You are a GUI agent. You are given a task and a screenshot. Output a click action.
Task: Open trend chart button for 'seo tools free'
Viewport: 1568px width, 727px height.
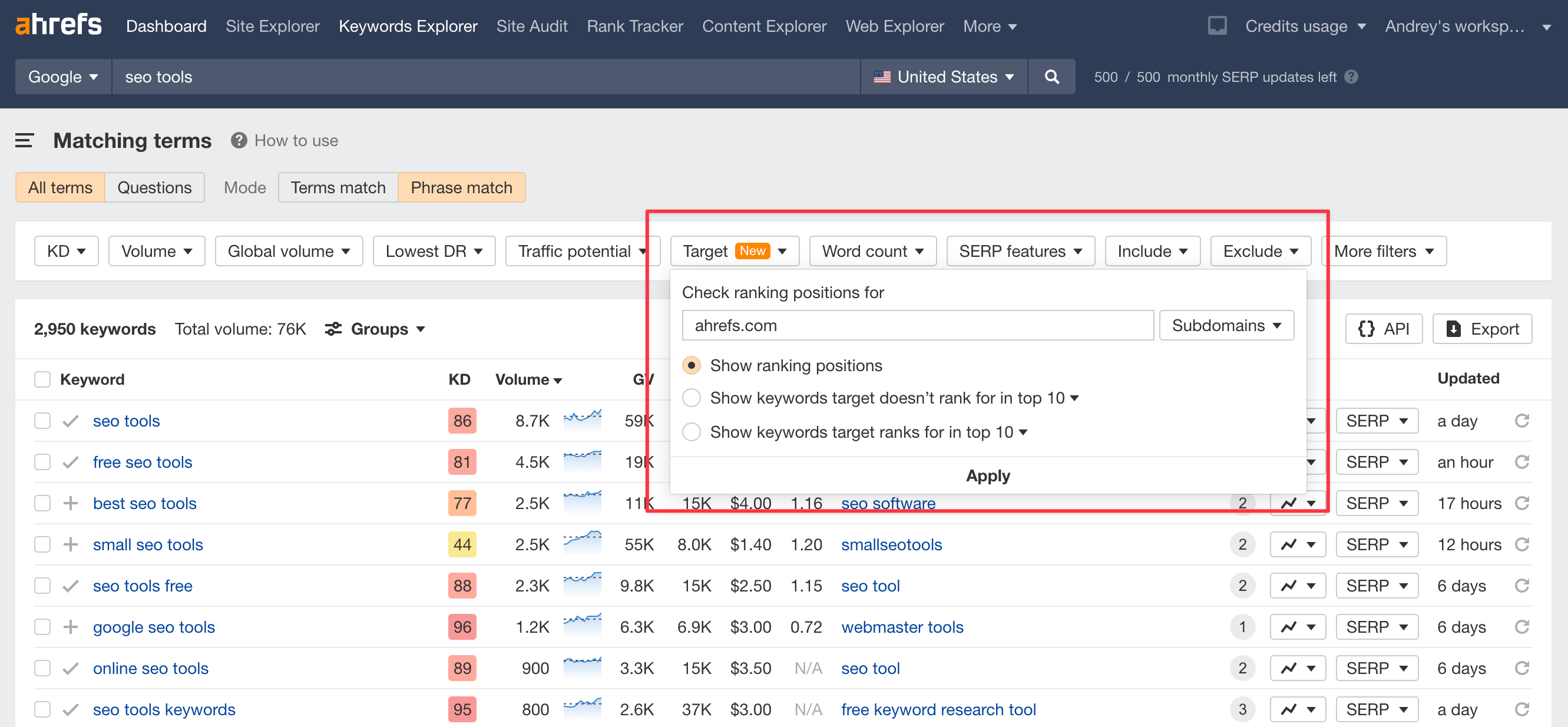click(x=1298, y=586)
